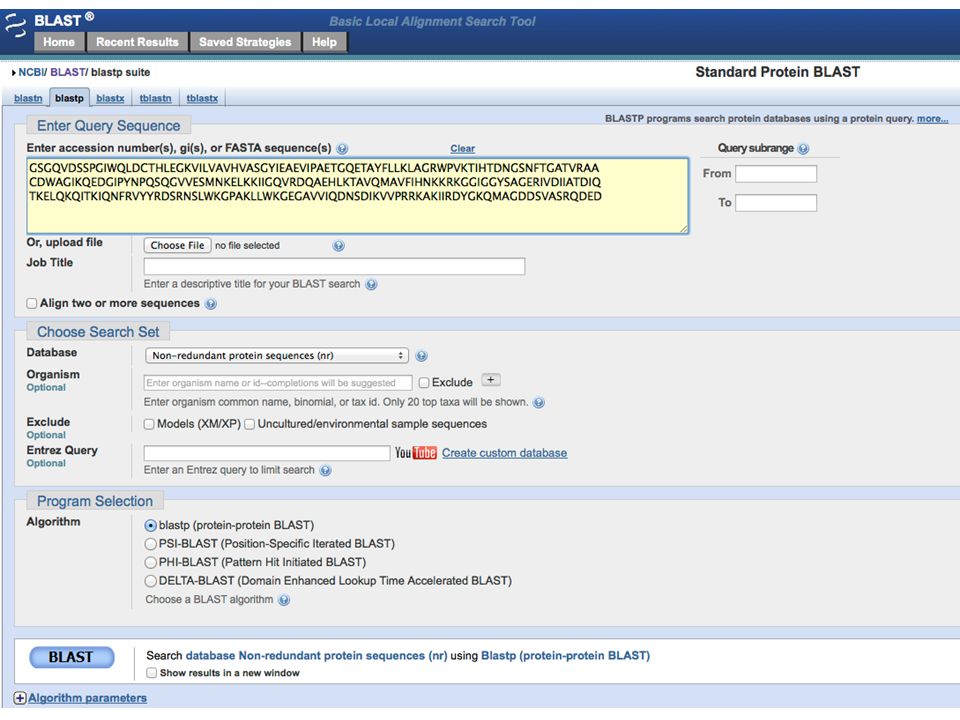This screenshot has width=960, height=720.
Task: Open Recent Results menu
Action: click(x=137, y=42)
